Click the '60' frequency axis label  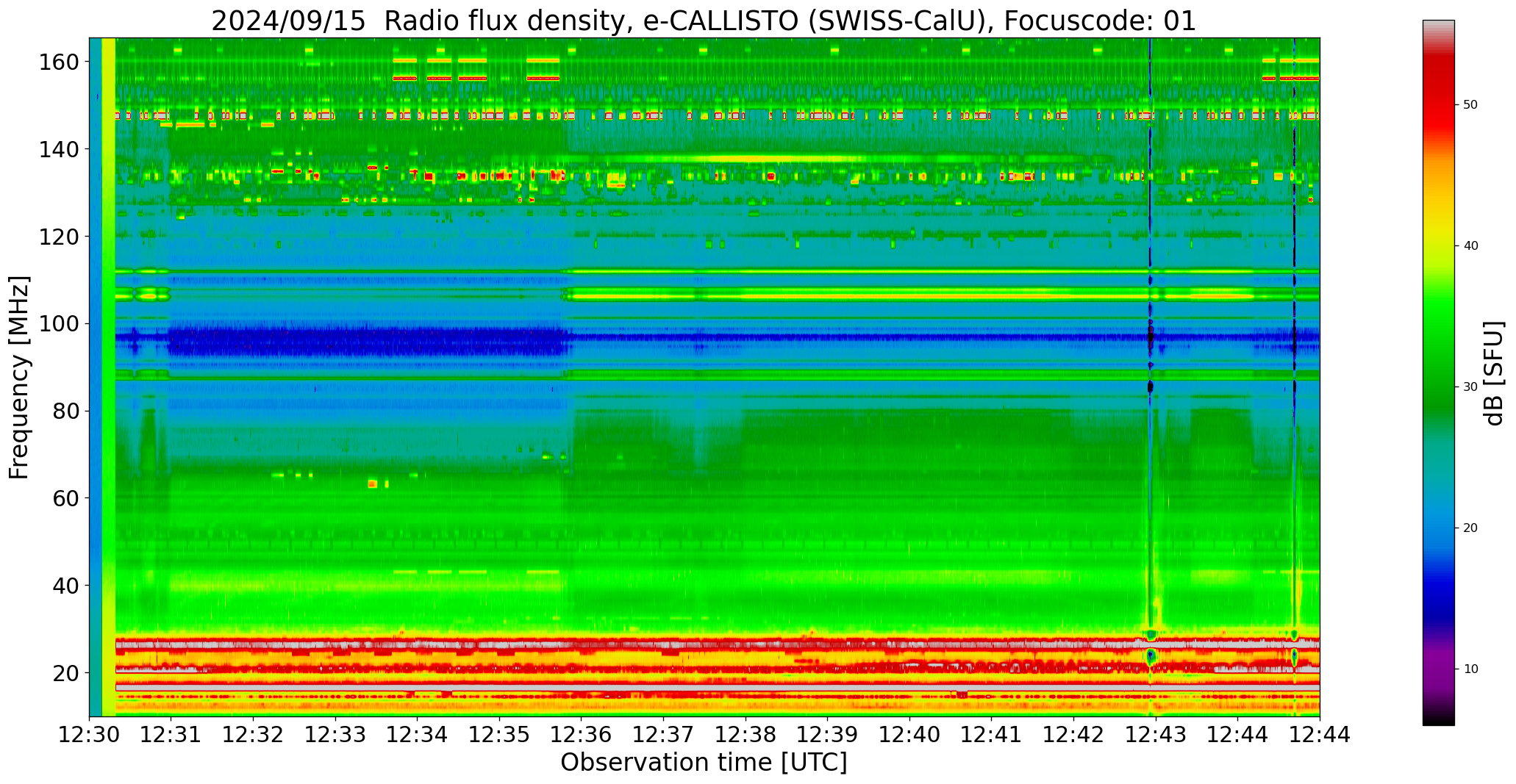point(66,498)
